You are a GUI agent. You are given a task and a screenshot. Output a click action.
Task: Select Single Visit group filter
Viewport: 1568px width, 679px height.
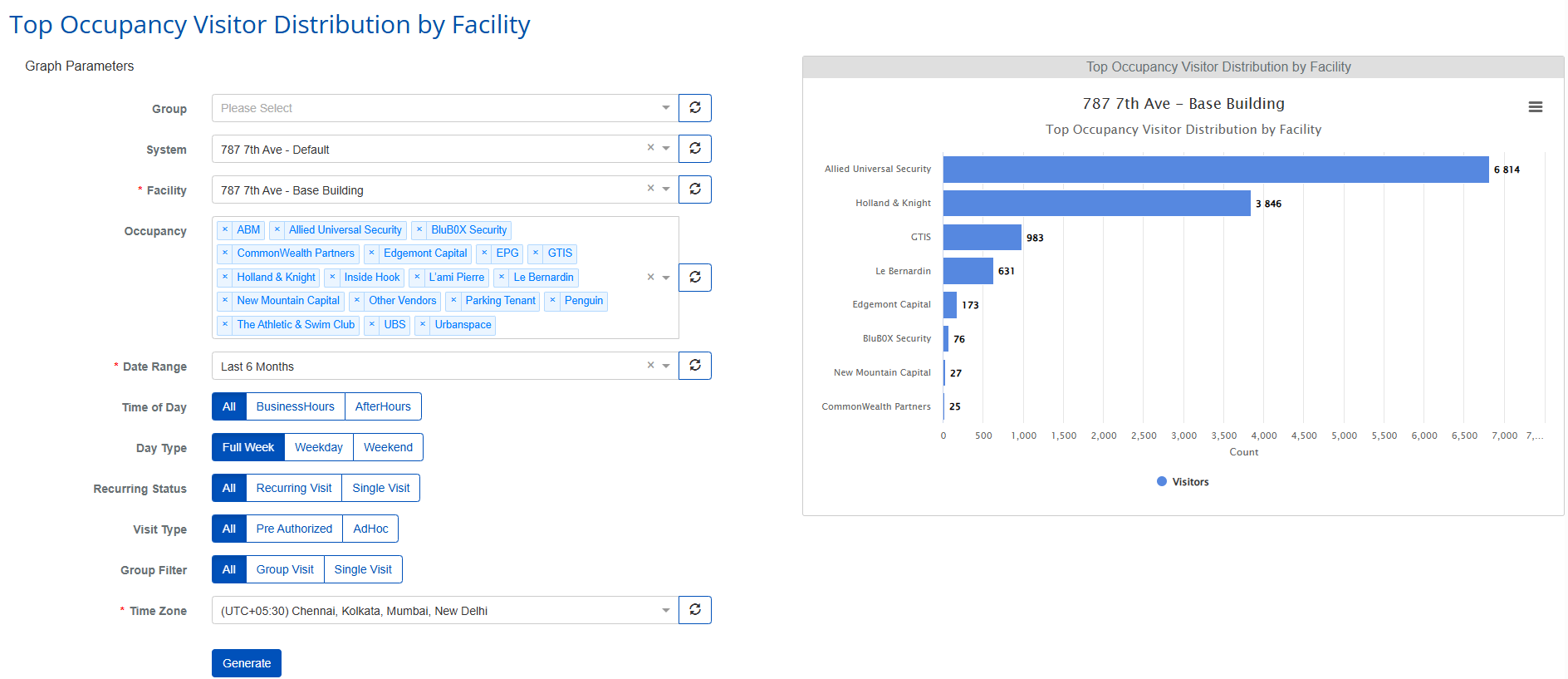point(363,569)
